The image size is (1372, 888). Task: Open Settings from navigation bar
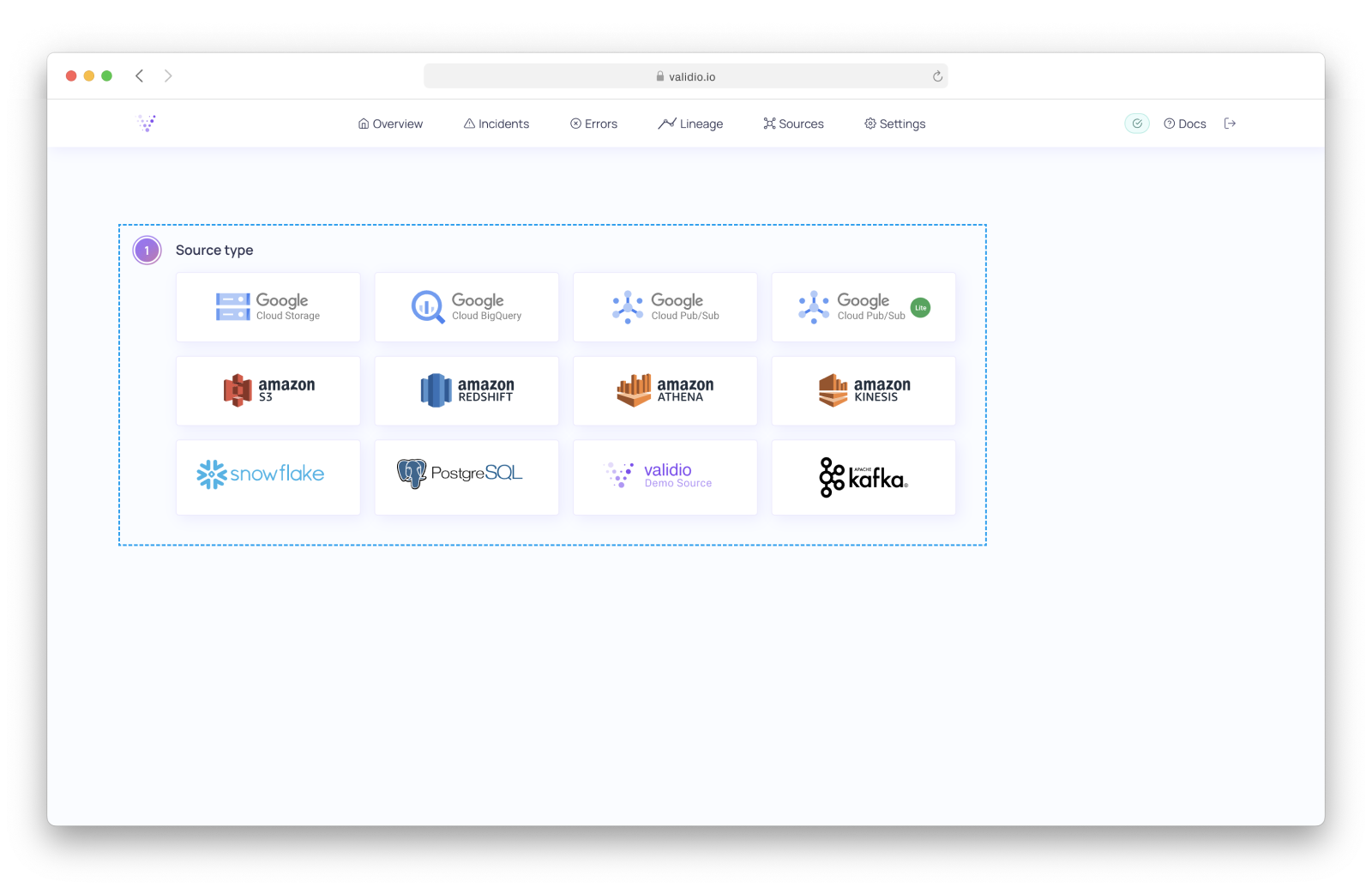894,124
